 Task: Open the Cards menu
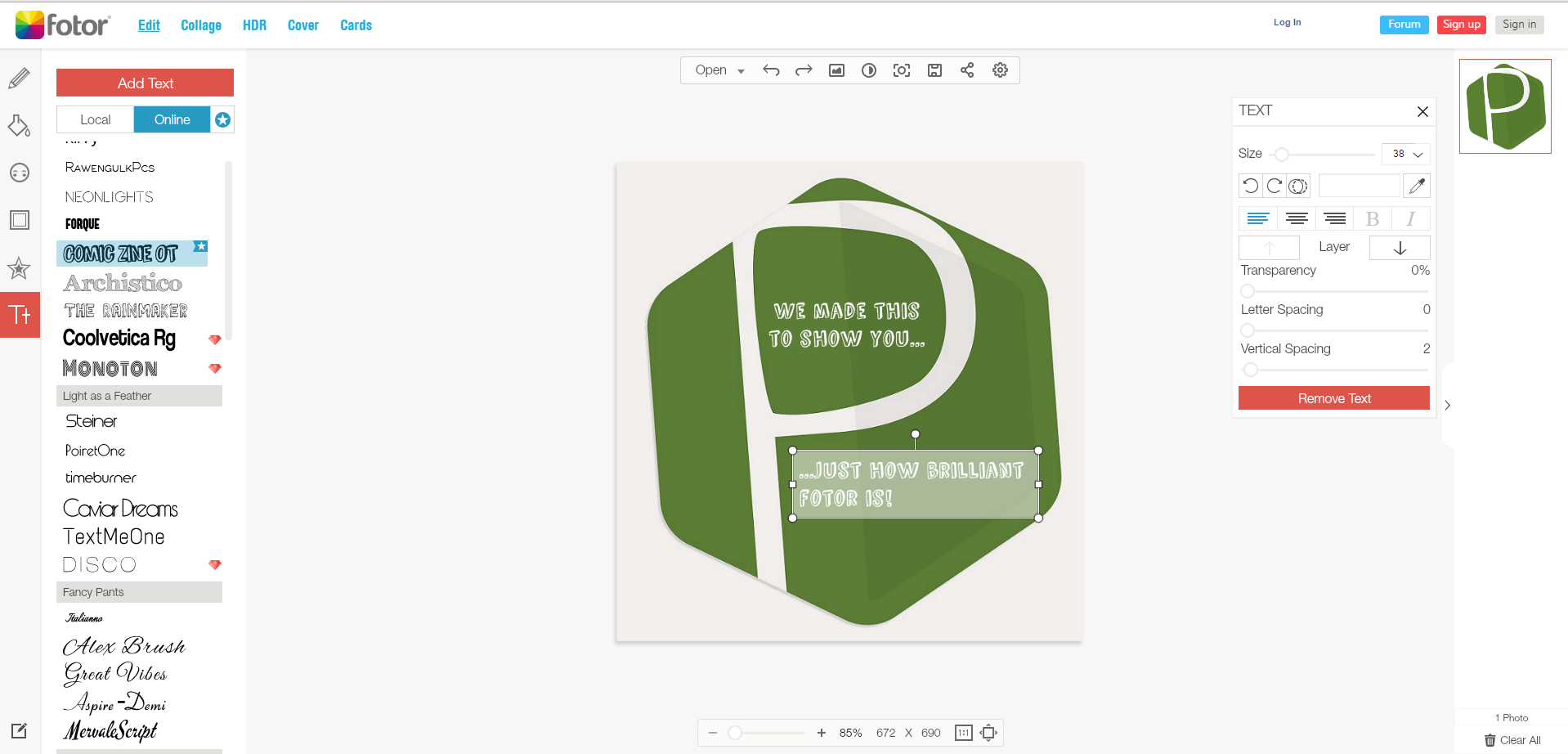pos(356,25)
